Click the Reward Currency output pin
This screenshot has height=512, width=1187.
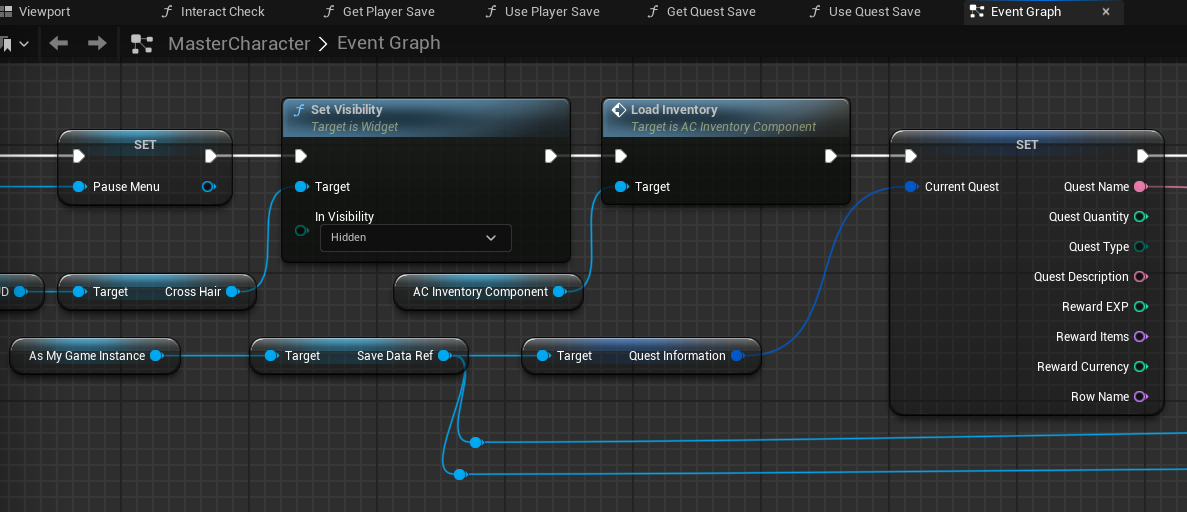click(1141, 367)
